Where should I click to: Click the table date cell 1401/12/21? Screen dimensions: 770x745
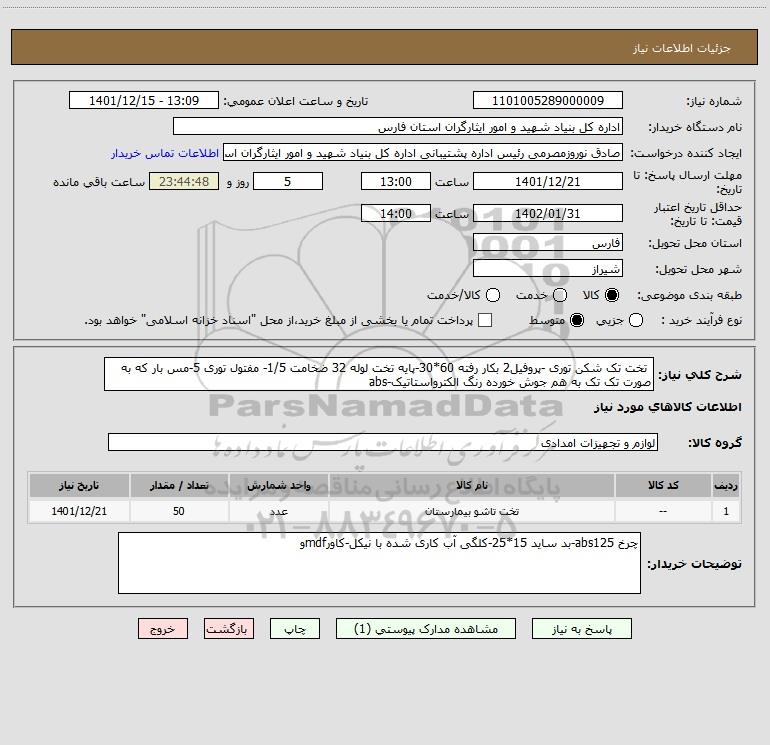coord(79,511)
